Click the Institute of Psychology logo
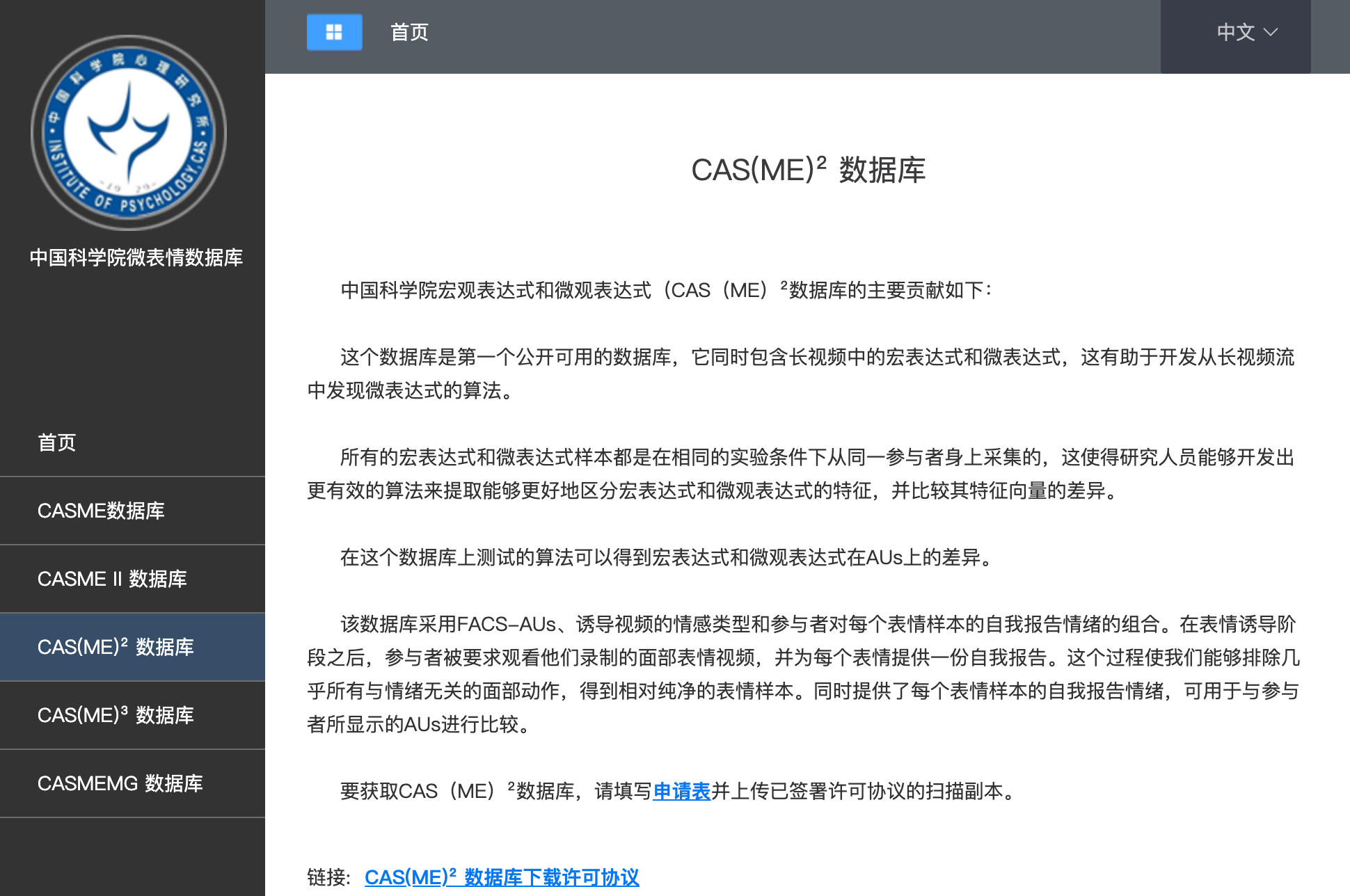 tap(129, 133)
